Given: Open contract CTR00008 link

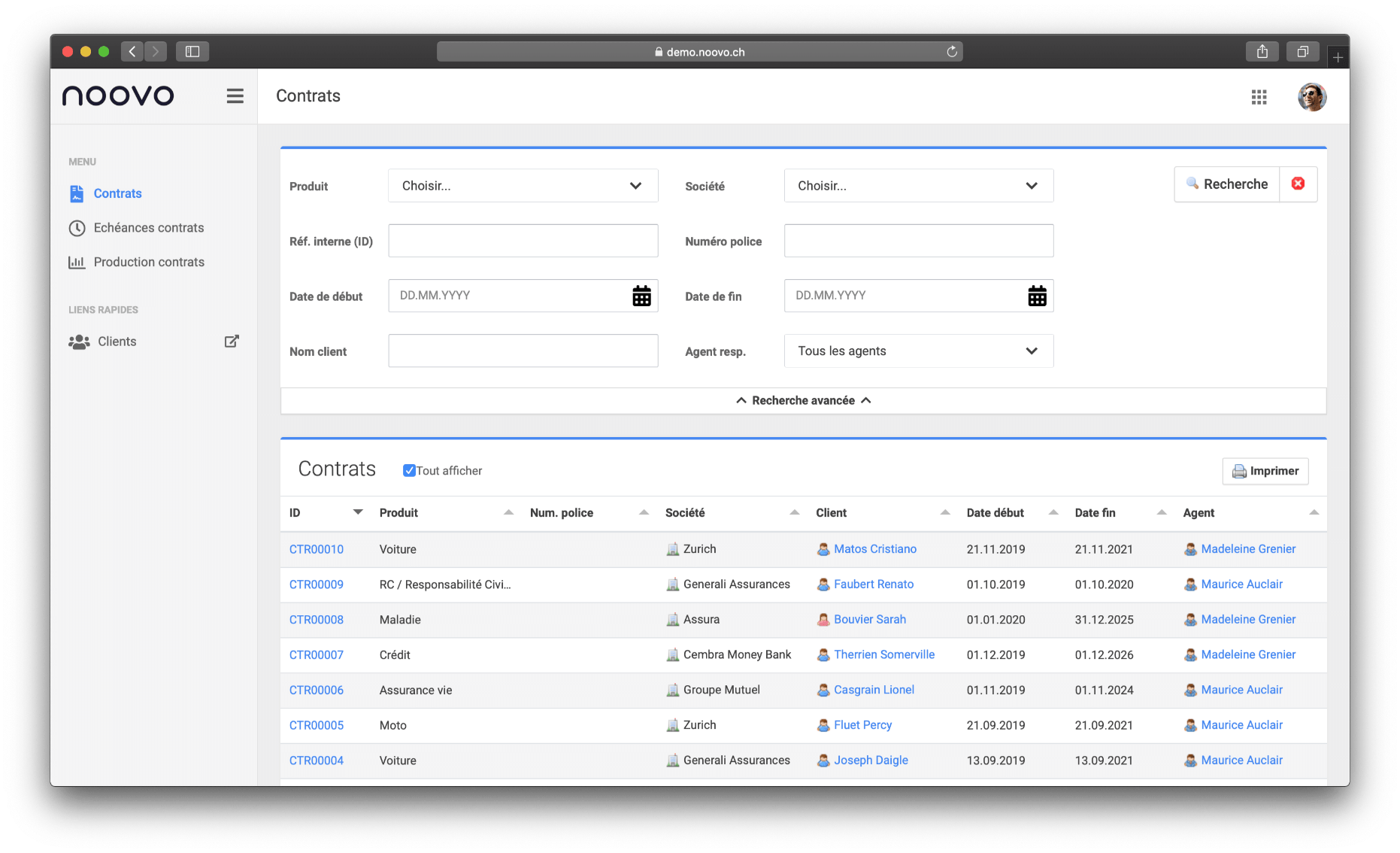Looking at the screenshot, I should pos(317,620).
